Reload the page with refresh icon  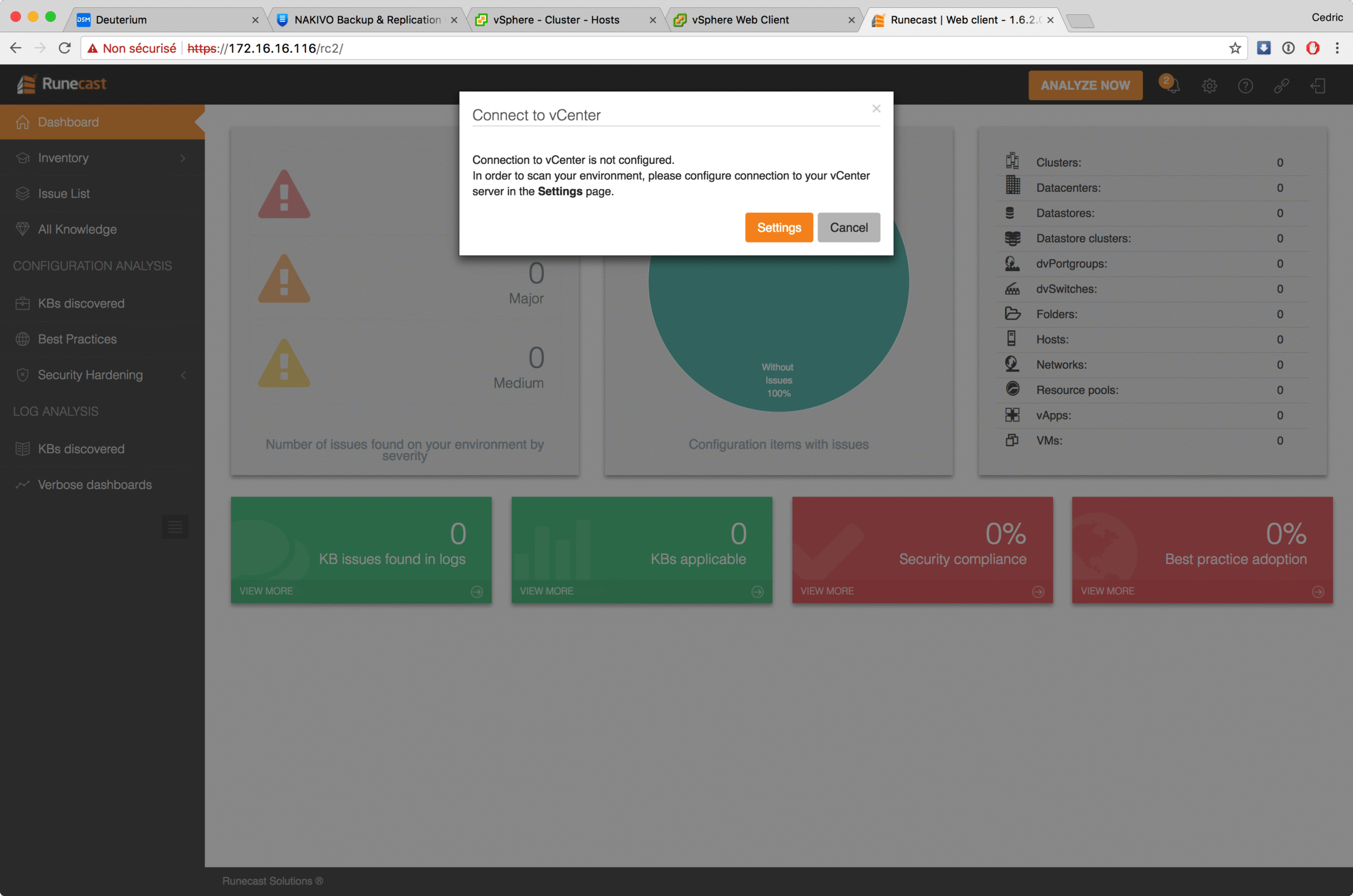pos(64,49)
